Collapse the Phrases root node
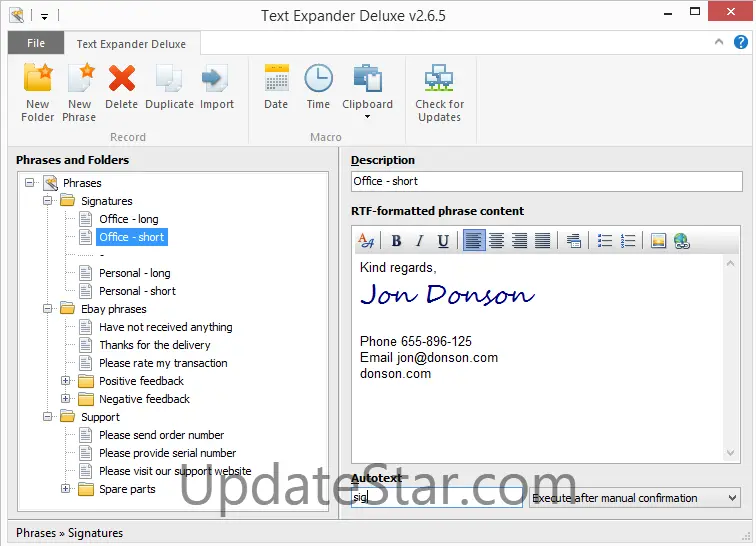 click(30, 183)
